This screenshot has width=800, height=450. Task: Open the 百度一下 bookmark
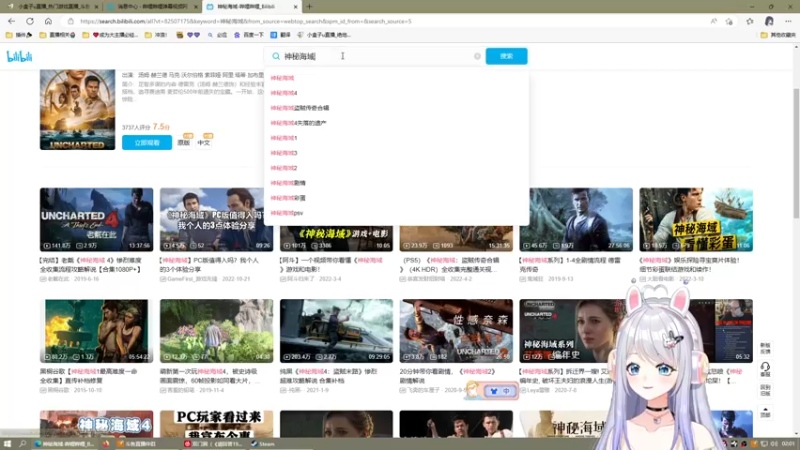248,35
